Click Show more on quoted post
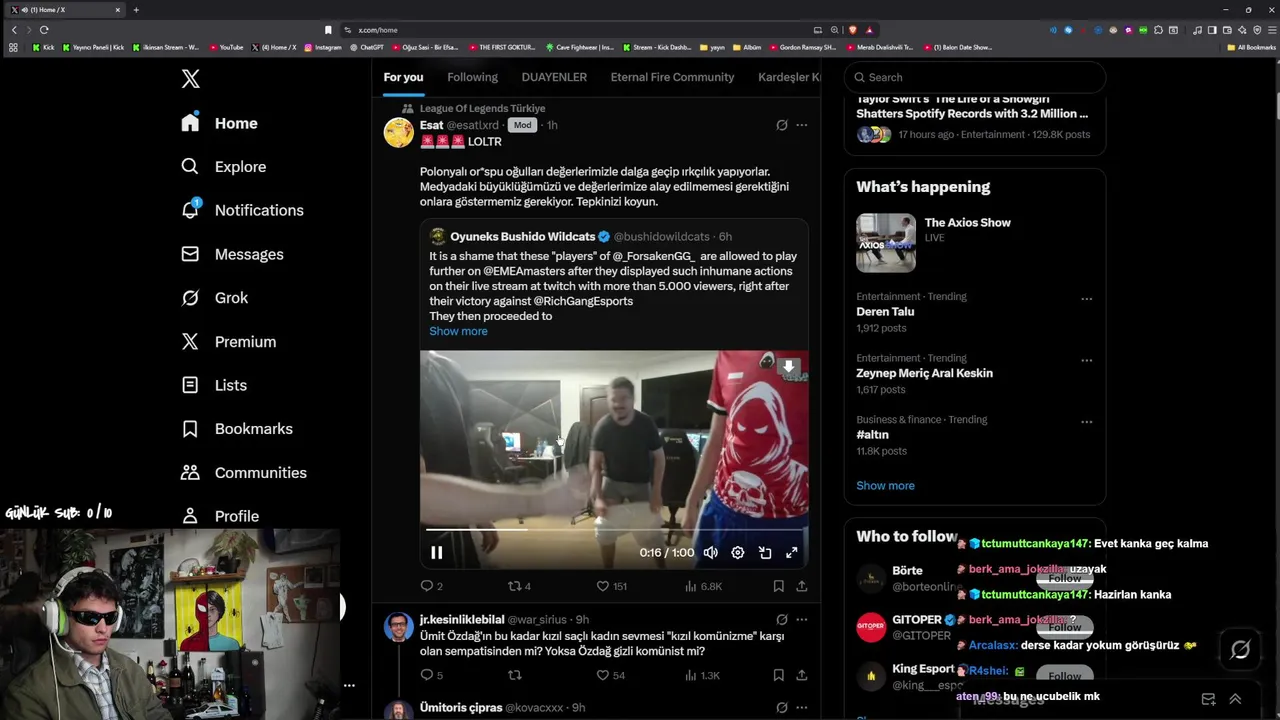The width and height of the screenshot is (1280, 720). click(x=458, y=331)
